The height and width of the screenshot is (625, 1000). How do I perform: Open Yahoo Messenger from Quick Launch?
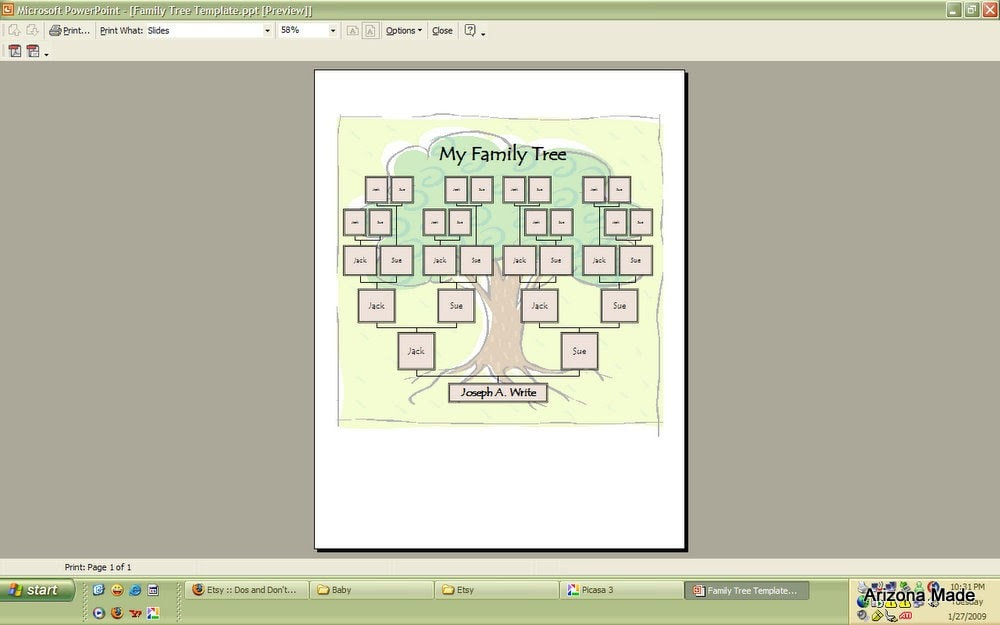[x=134, y=613]
